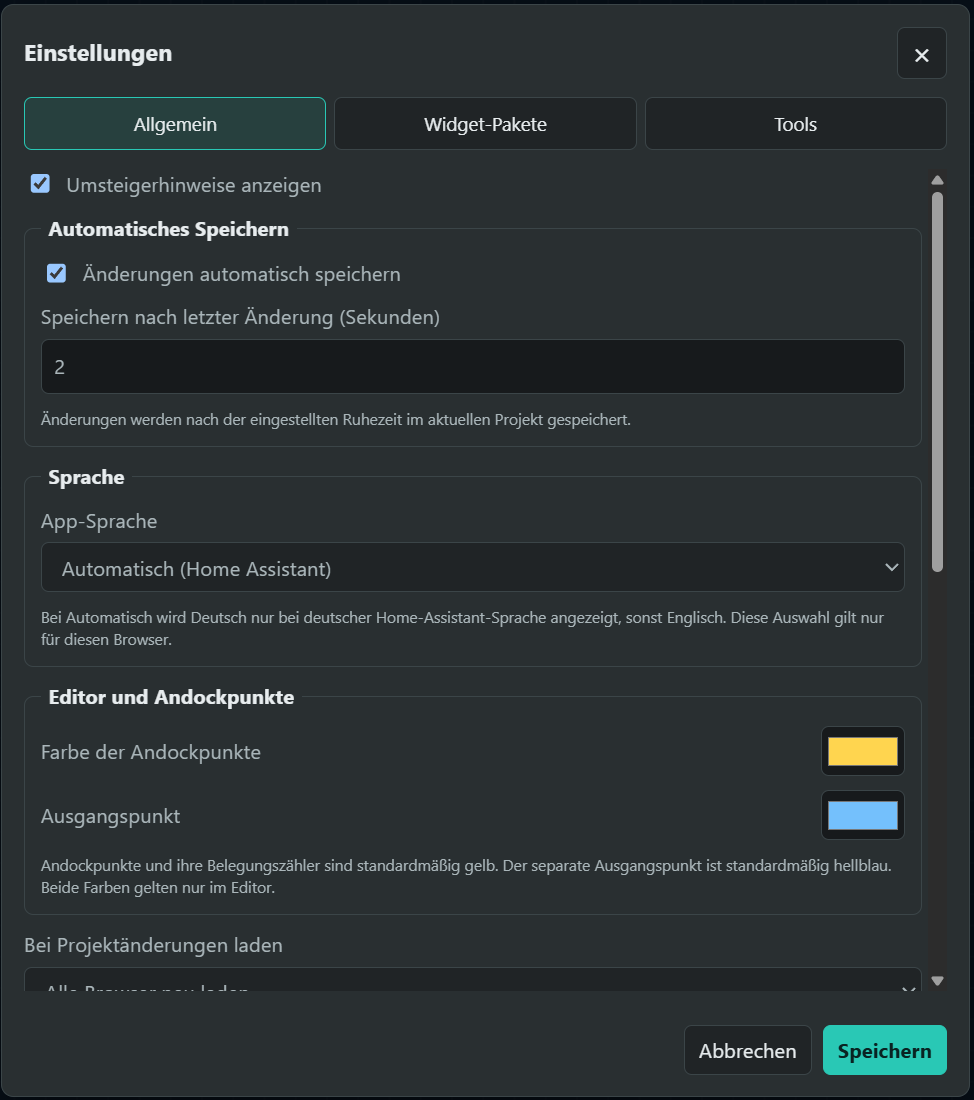The height and width of the screenshot is (1100, 974).
Task: Open the Bei Projektänderungen laden dropdown
Action: coord(472,981)
